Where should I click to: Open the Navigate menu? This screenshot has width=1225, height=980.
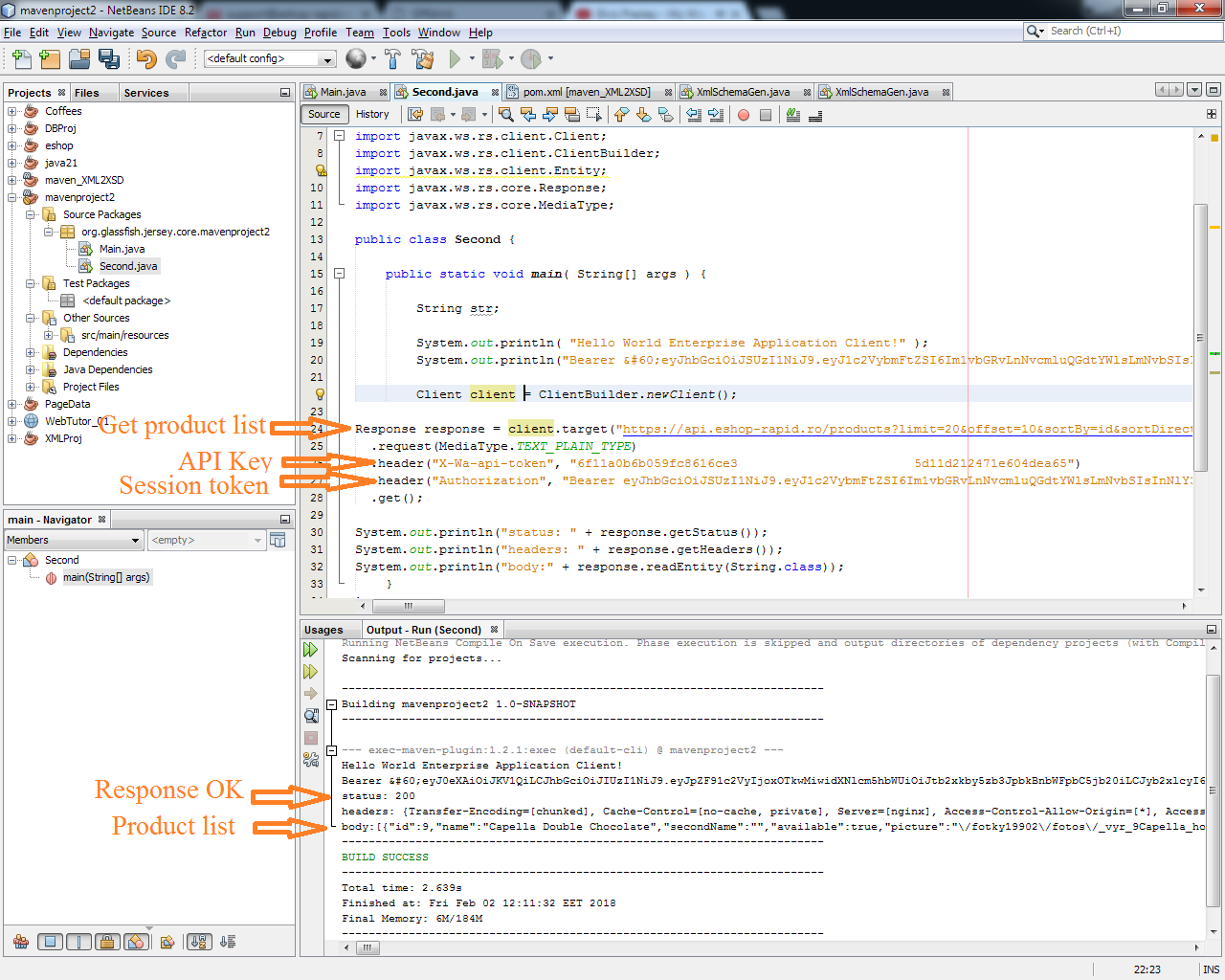coord(112,33)
